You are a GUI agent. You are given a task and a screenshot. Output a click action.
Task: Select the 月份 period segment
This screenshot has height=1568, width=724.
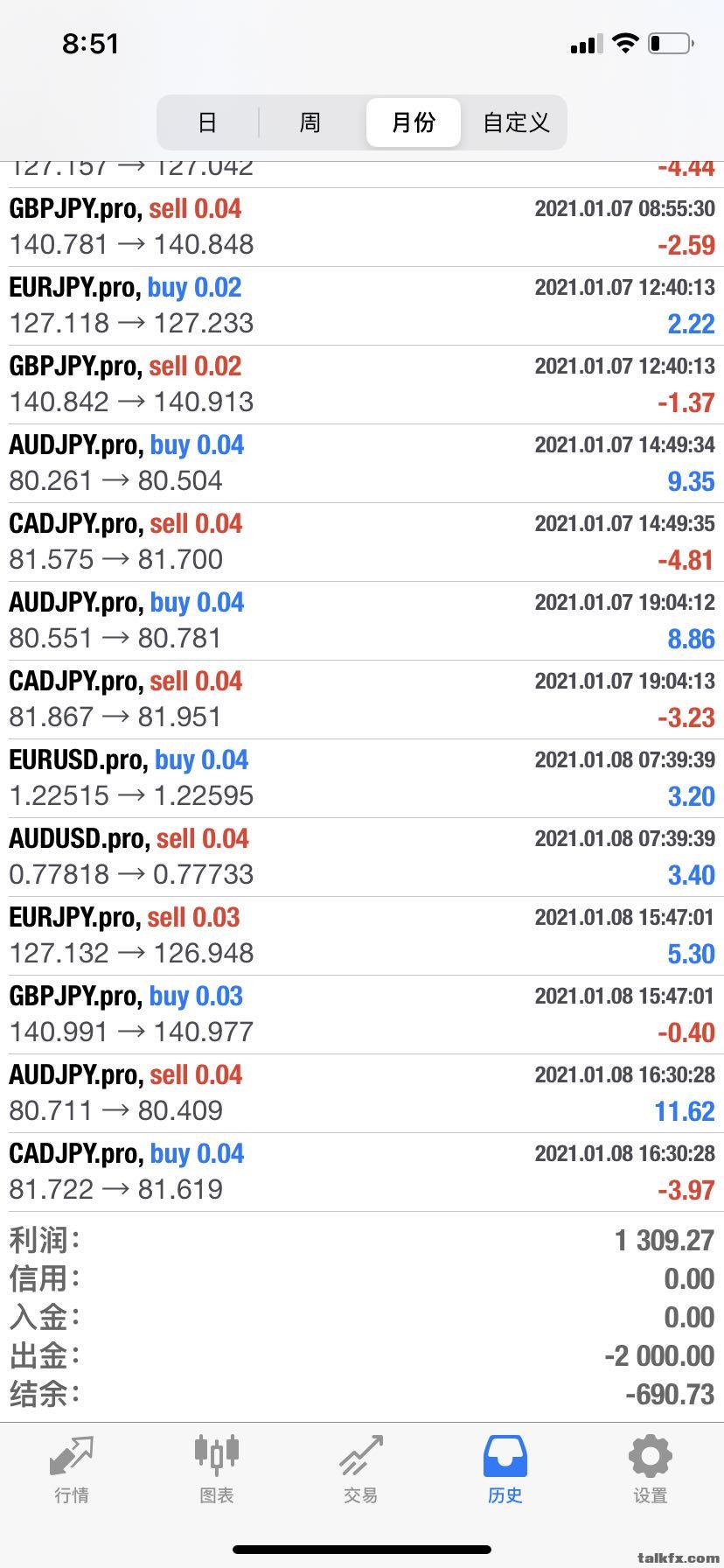point(413,122)
